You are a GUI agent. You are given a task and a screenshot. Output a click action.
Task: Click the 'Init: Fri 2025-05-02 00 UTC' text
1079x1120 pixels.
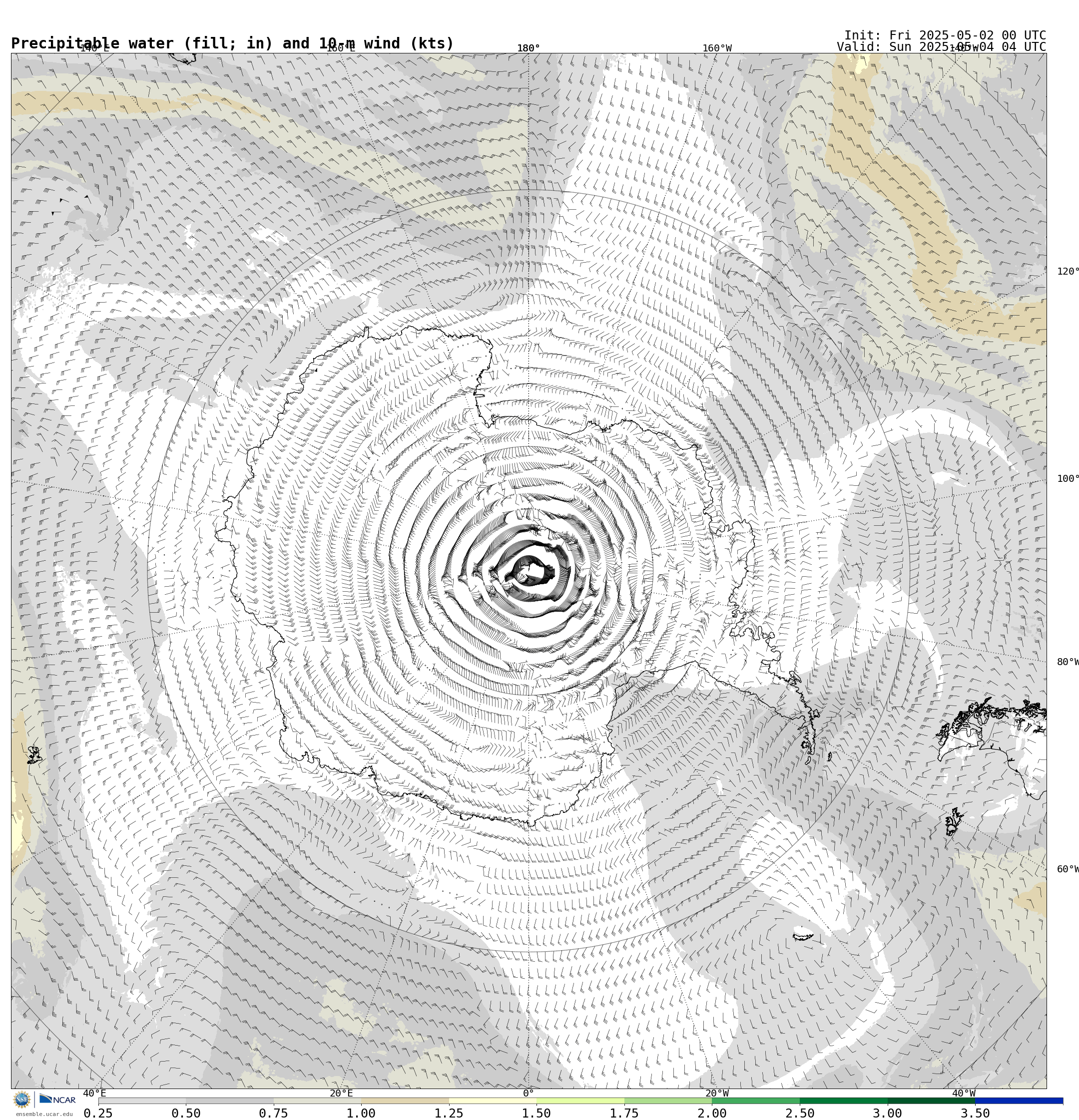[945, 35]
